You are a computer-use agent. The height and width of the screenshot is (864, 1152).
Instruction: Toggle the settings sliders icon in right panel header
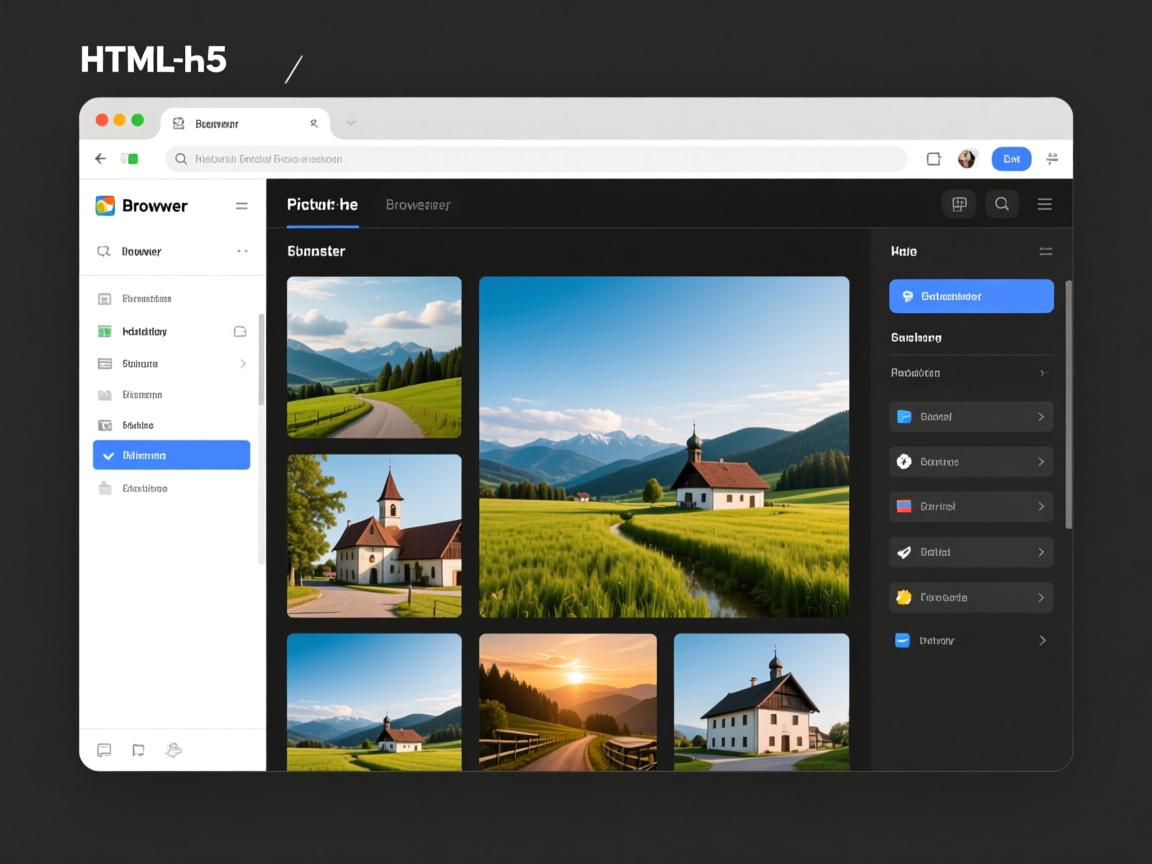coord(1045,252)
